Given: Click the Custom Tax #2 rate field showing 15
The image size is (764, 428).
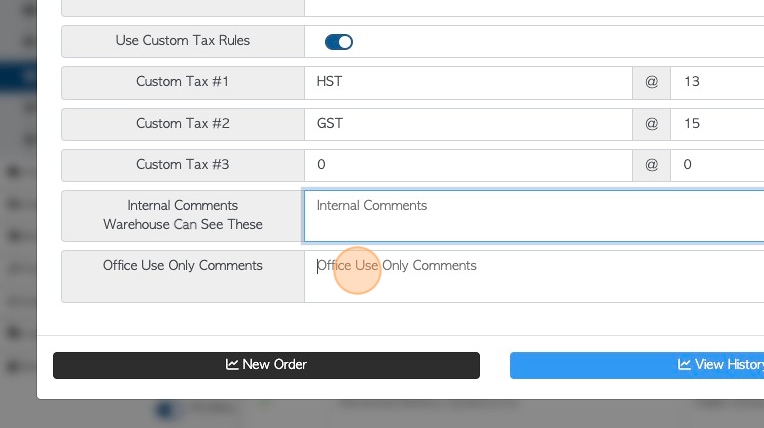Looking at the screenshot, I should tap(717, 124).
